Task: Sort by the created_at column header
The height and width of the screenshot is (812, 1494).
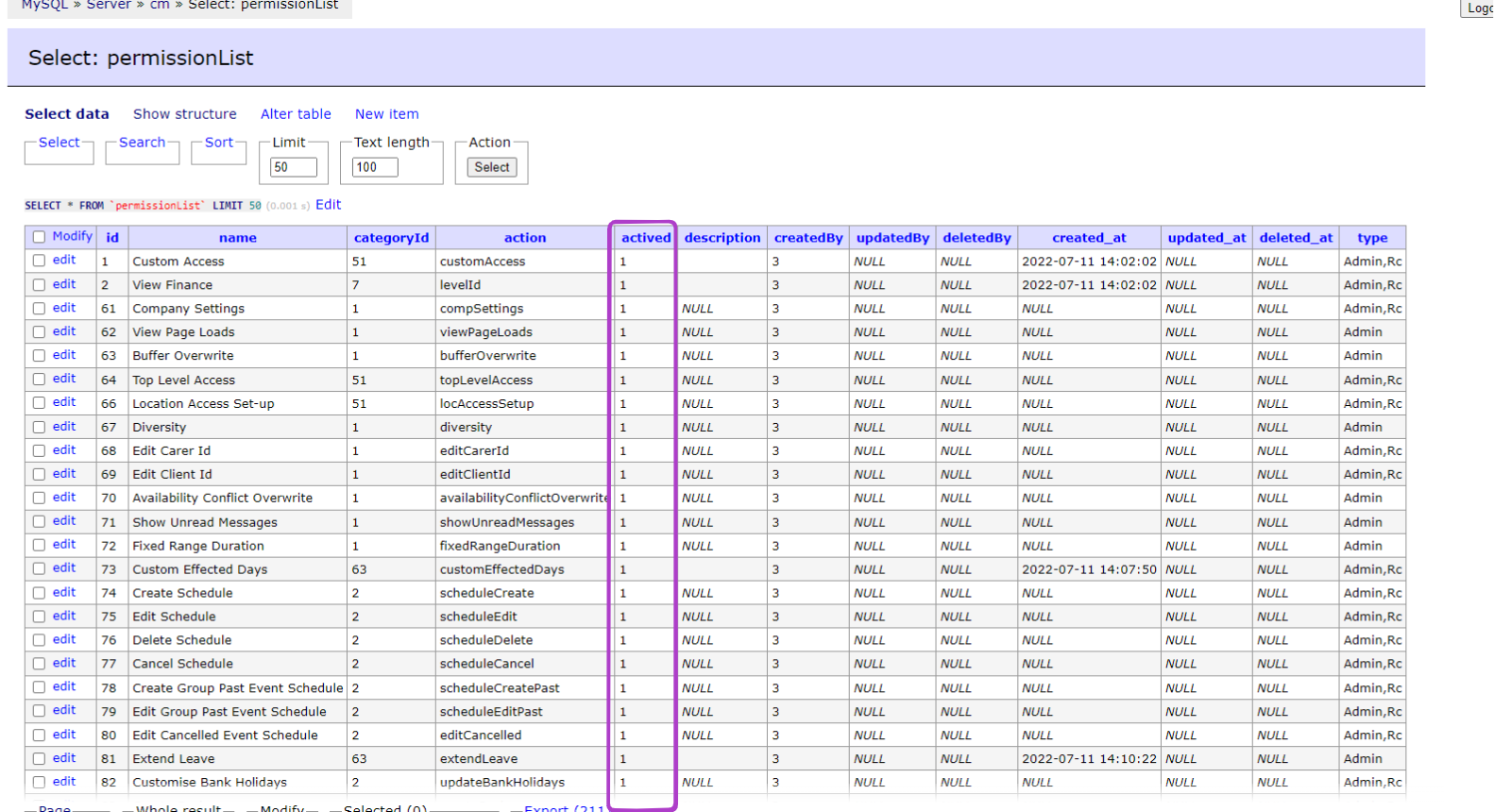Action: click(x=1089, y=238)
